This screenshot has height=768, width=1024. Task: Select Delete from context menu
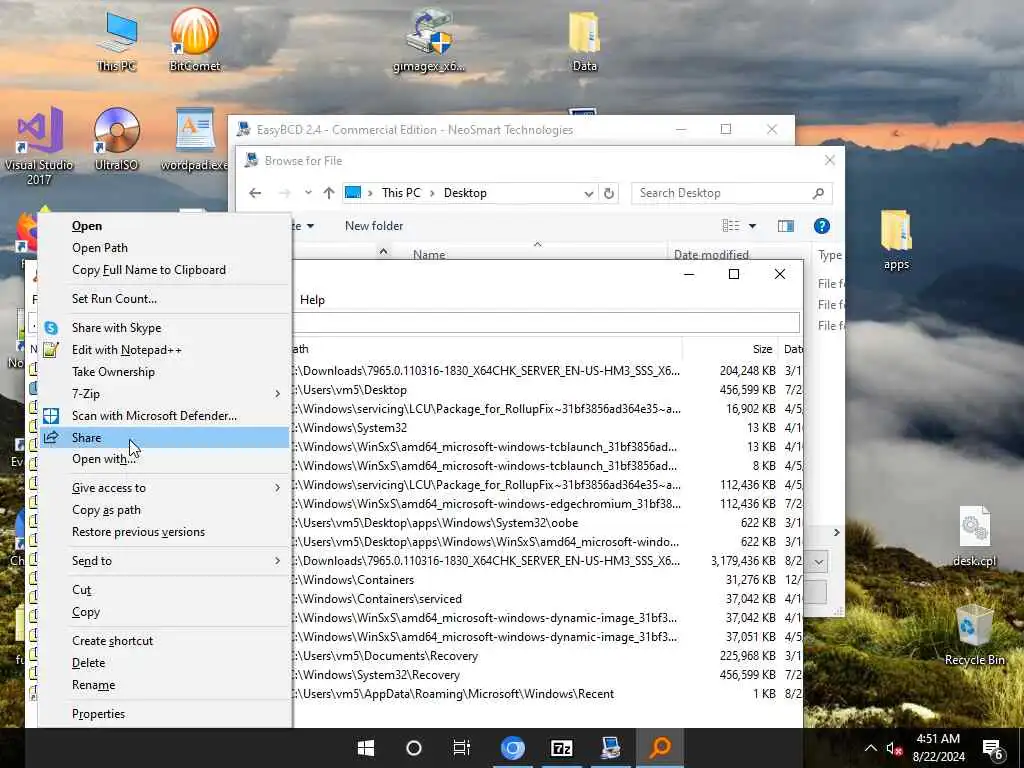163,663
